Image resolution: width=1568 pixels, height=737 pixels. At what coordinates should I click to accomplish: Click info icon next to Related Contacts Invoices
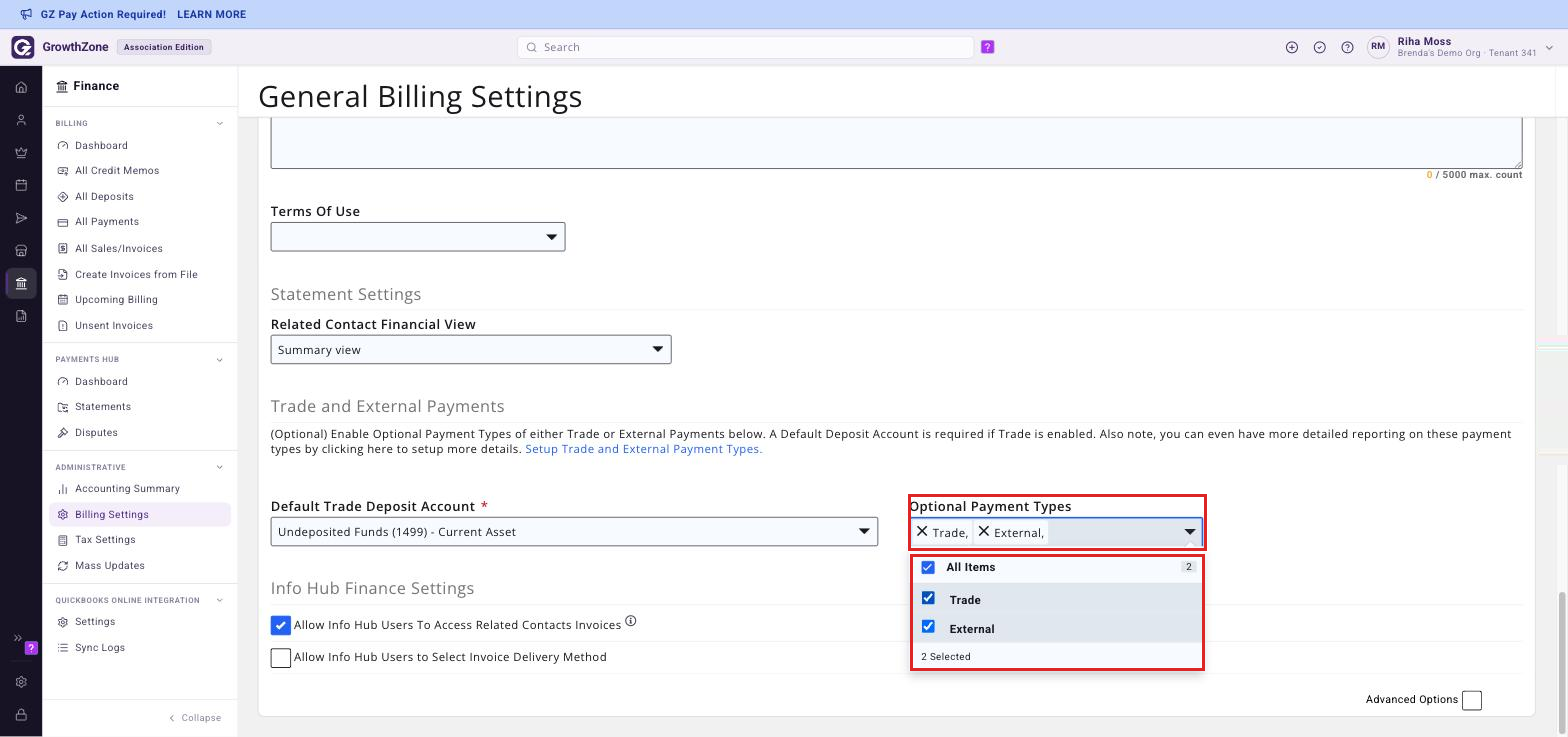[x=631, y=621]
